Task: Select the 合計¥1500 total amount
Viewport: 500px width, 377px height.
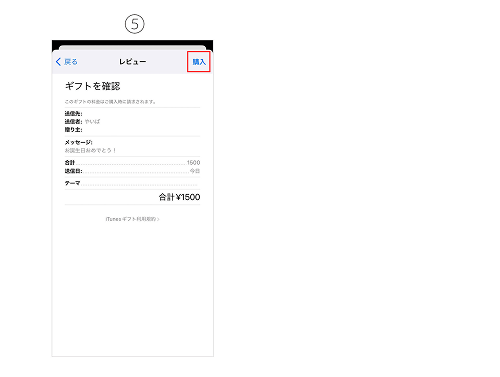Action: 179,197
